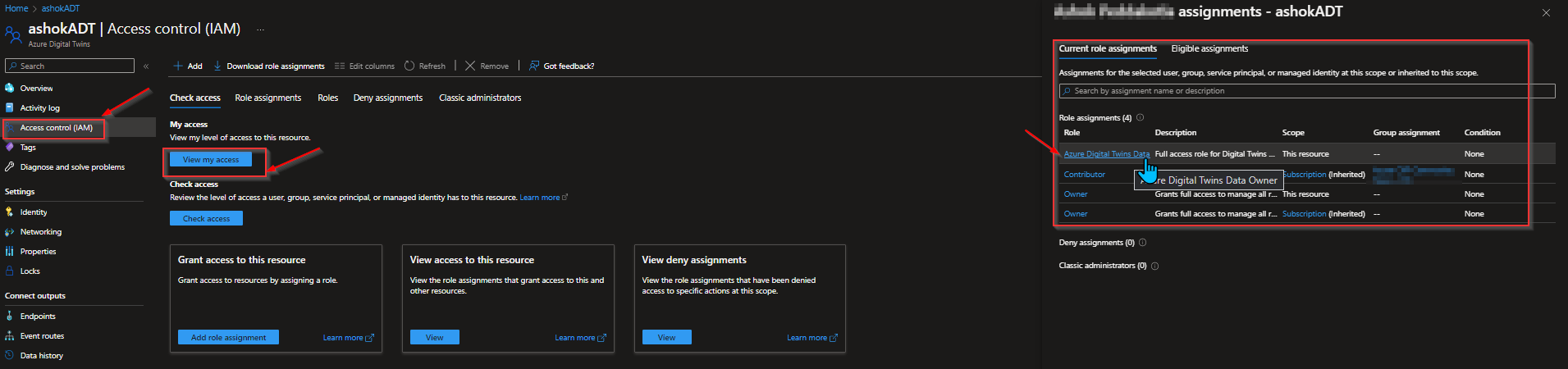Screen dimensions: 1568x369
Task: Open the Endpoints icon
Action: coord(10,316)
